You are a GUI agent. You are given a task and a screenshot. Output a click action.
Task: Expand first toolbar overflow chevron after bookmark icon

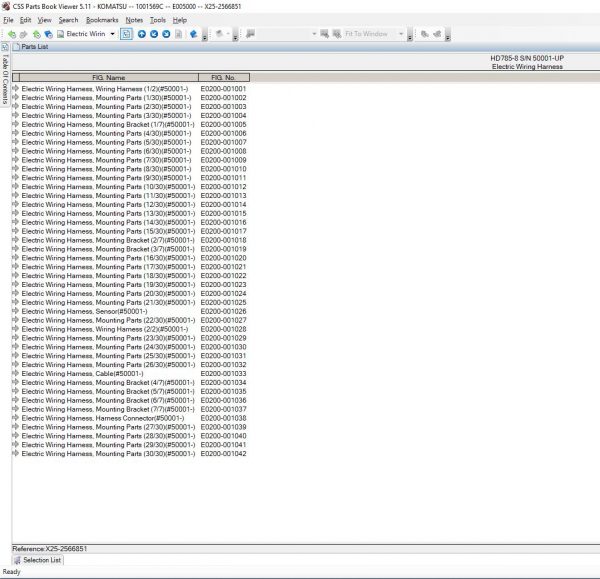pos(204,35)
